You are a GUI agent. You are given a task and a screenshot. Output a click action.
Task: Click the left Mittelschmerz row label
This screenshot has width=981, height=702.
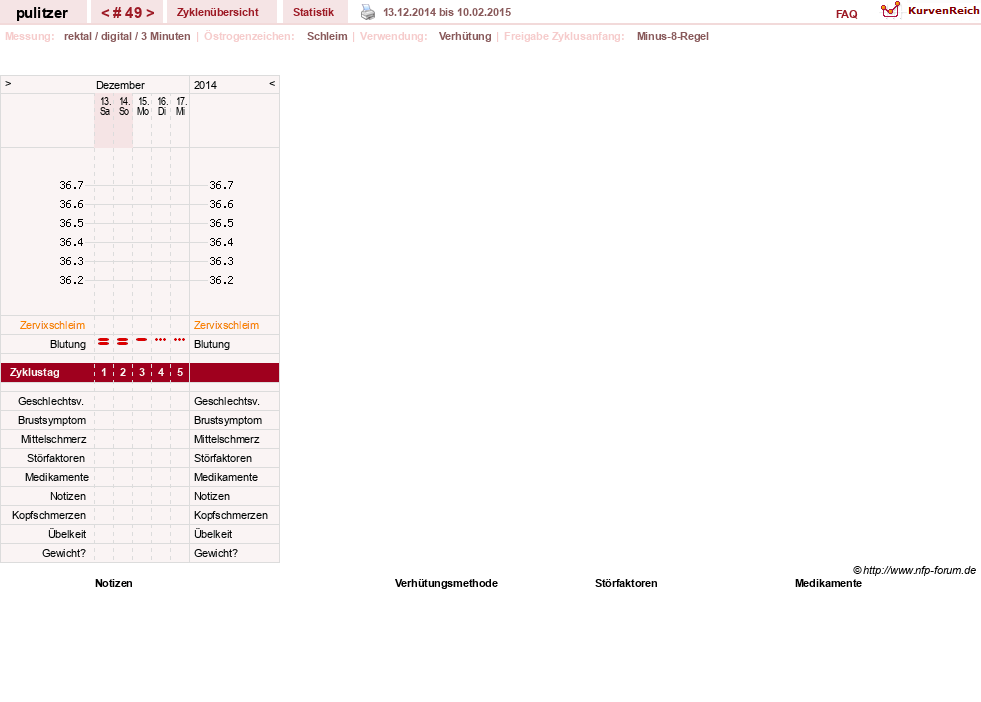point(53,439)
